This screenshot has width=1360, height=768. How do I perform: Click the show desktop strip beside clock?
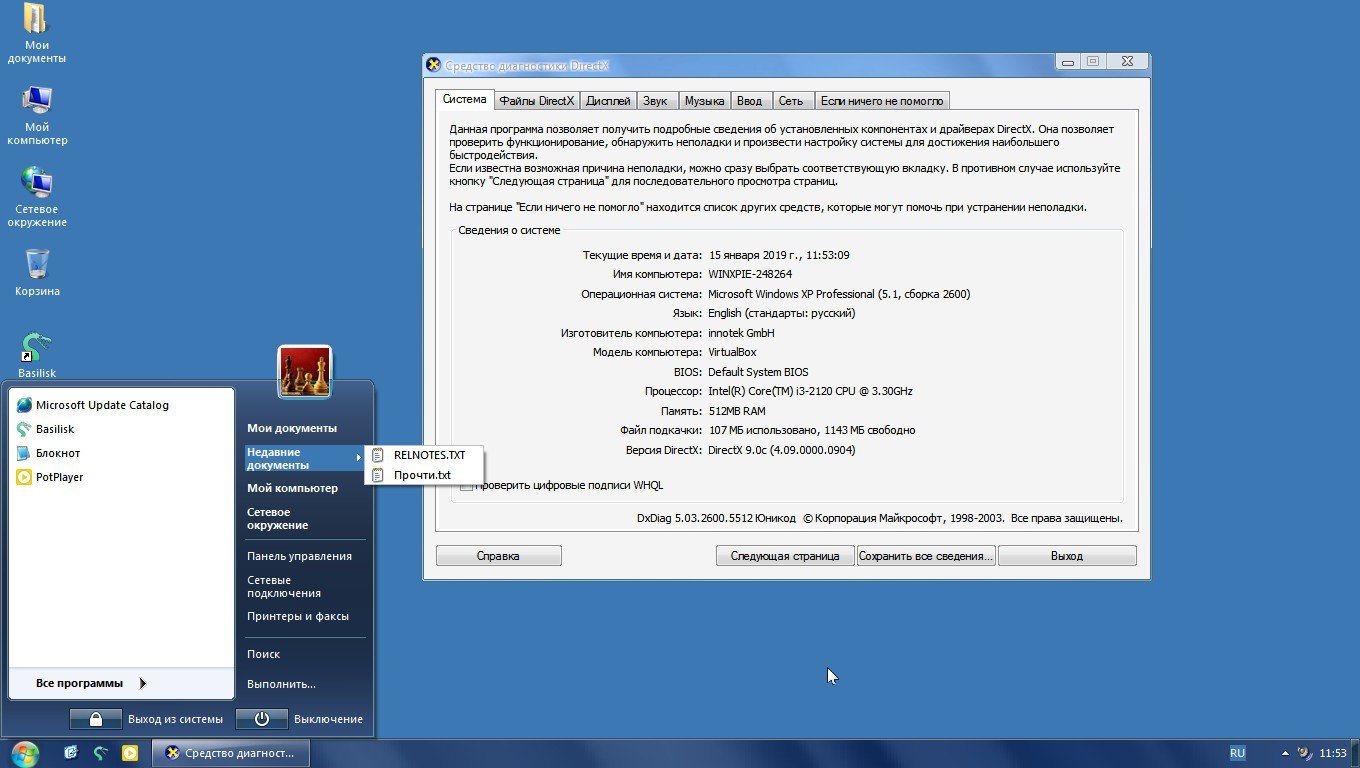1355,753
